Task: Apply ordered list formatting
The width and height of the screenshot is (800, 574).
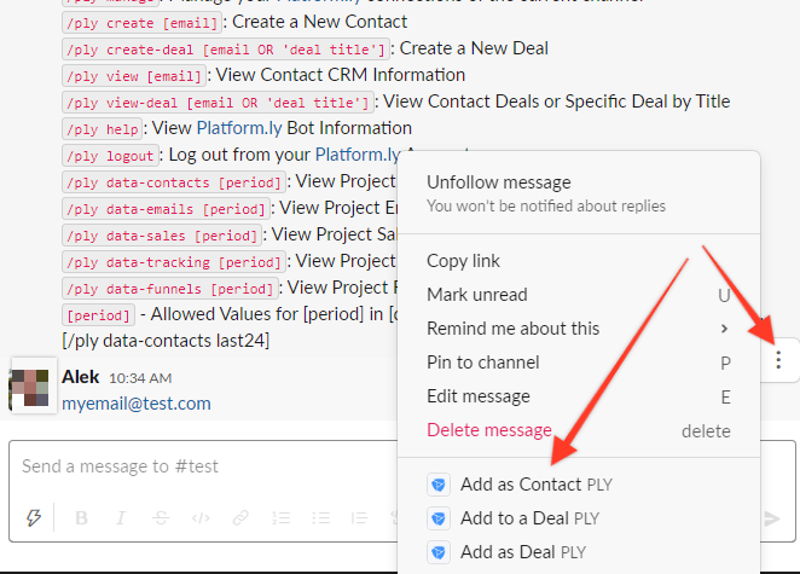Action: click(x=281, y=518)
